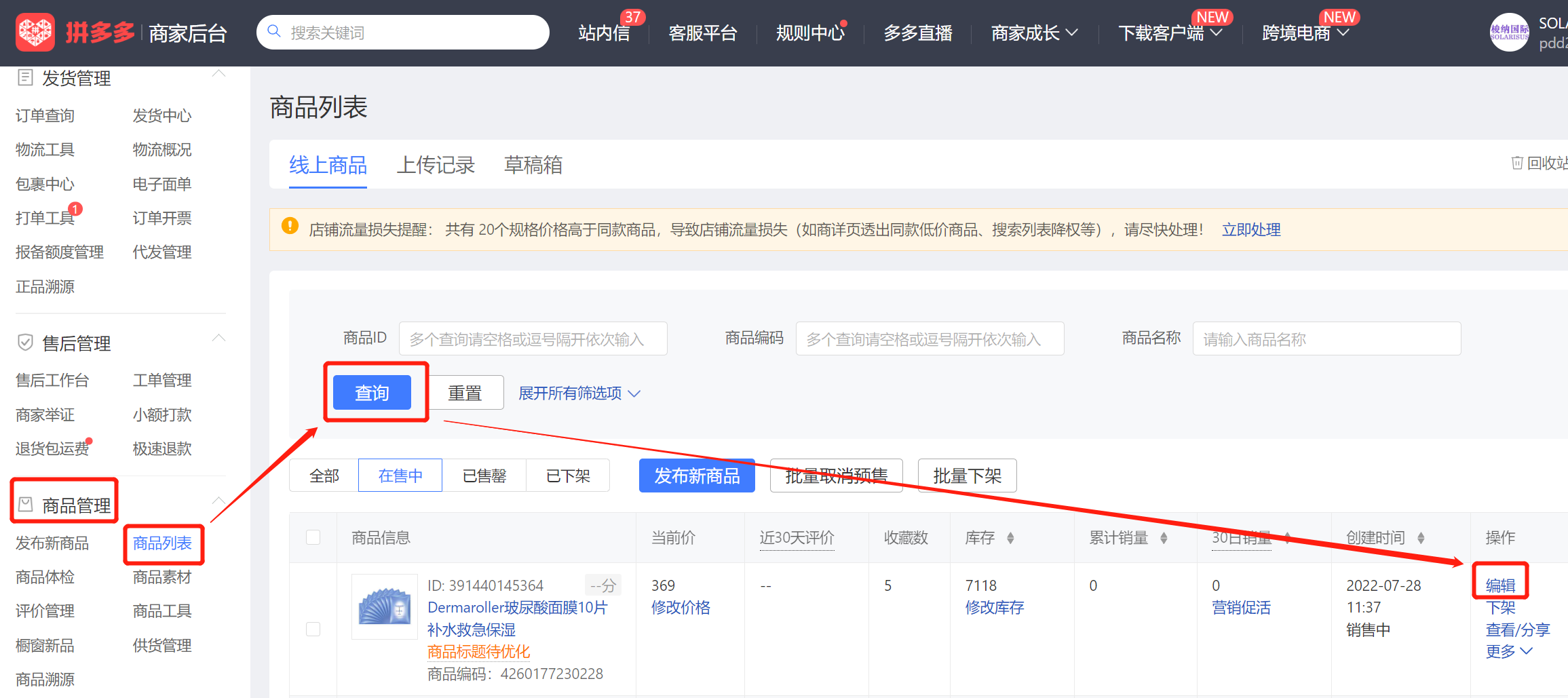Viewport: 1568px width, 698px height.
Task: Collapse the 商品管理 sidebar section
Action: click(x=218, y=501)
